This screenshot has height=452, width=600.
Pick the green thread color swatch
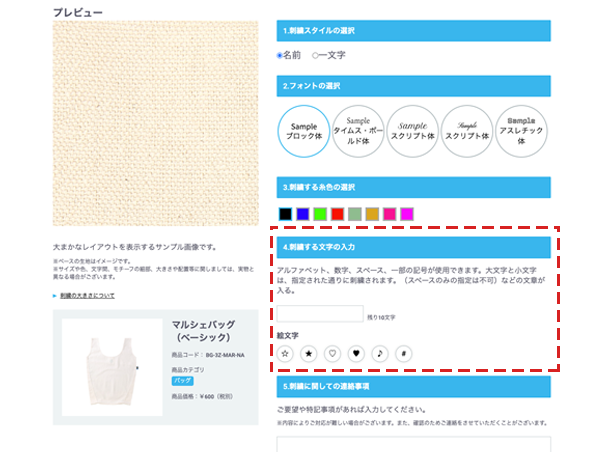click(x=319, y=214)
